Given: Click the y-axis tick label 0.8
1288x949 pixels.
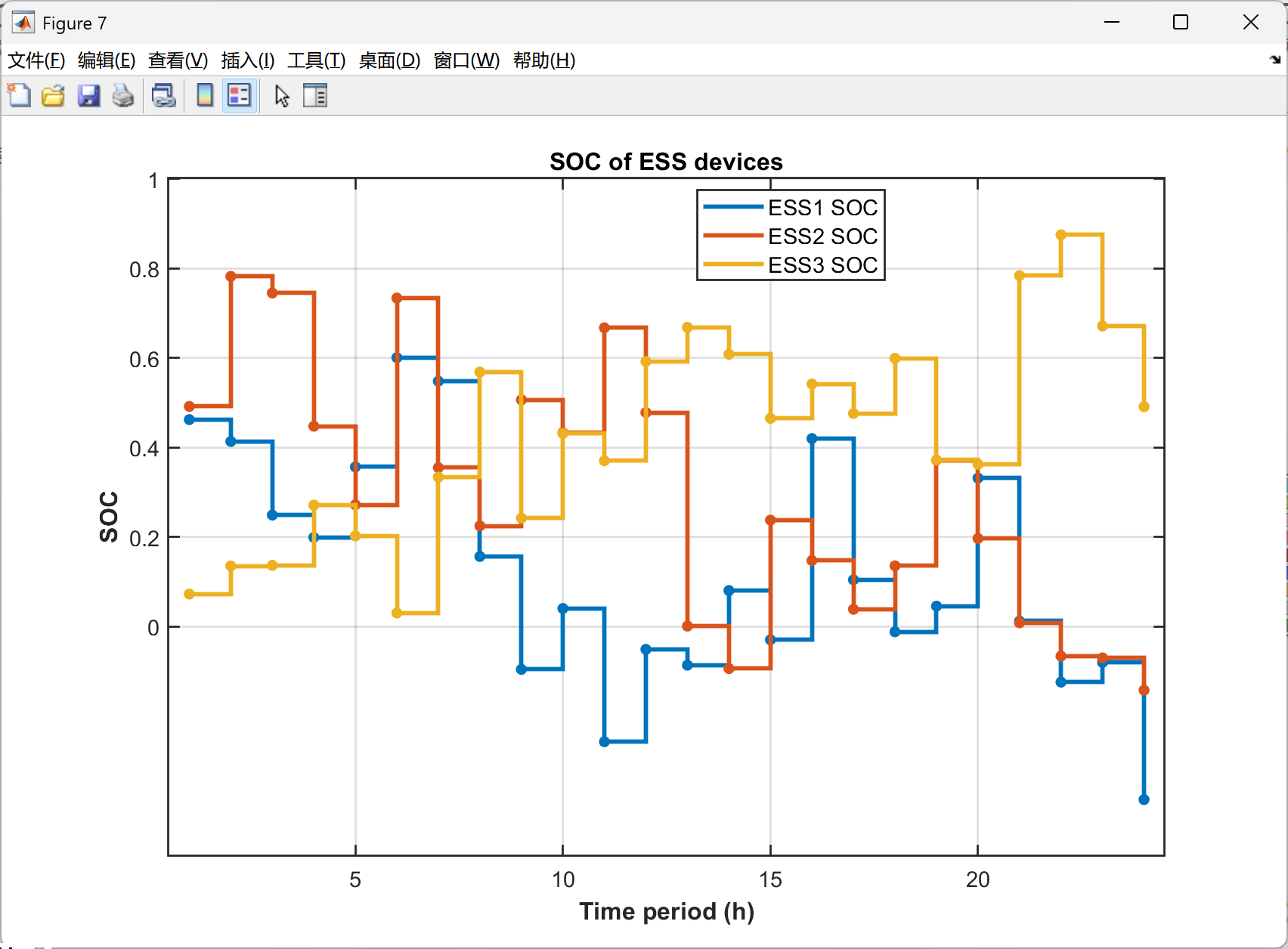Looking at the screenshot, I should [144, 270].
